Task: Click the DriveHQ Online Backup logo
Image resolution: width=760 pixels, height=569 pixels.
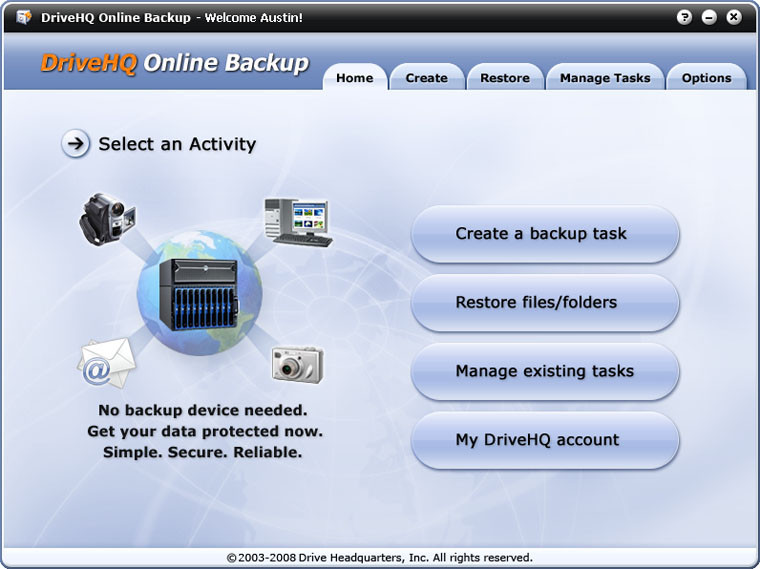Action: [x=174, y=63]
